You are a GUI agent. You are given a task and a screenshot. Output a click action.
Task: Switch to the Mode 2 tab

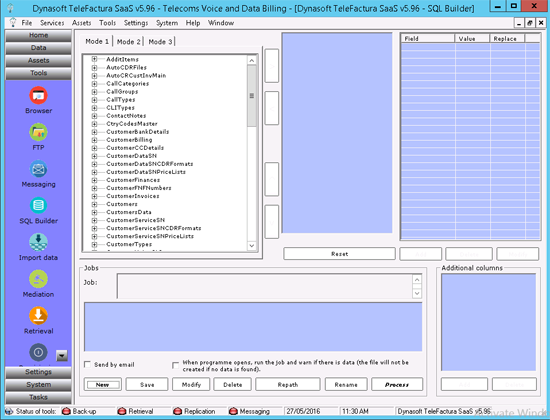pos(128,41)
